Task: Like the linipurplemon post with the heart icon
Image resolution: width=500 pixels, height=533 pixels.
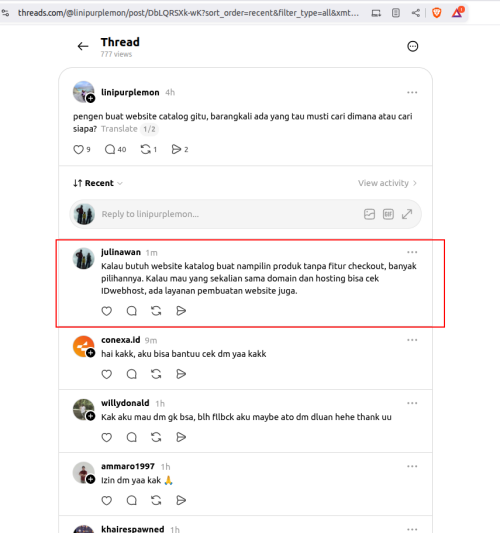Action: pos(79,149)
